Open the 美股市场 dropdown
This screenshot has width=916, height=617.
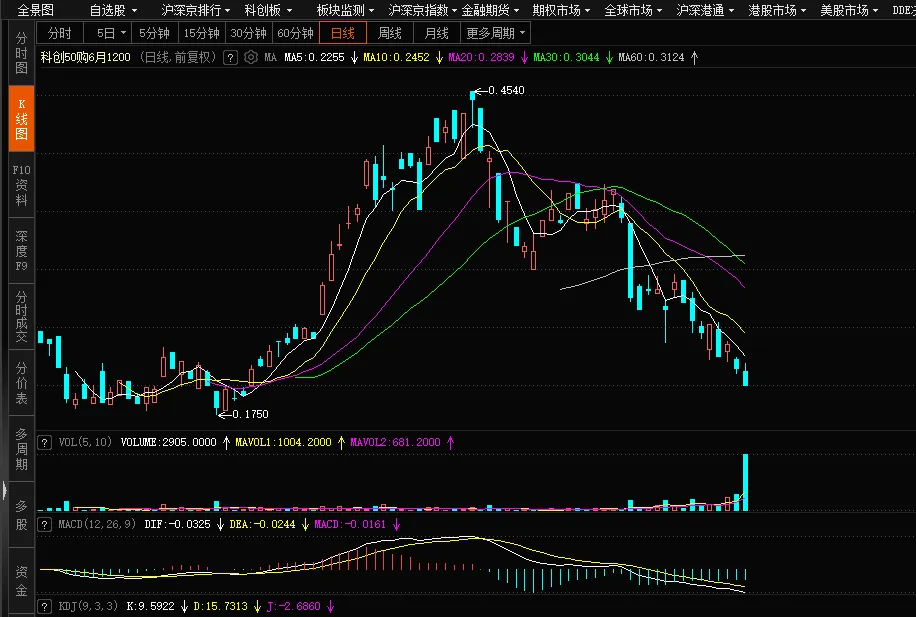pyautogui.click(x=849, y=10)
